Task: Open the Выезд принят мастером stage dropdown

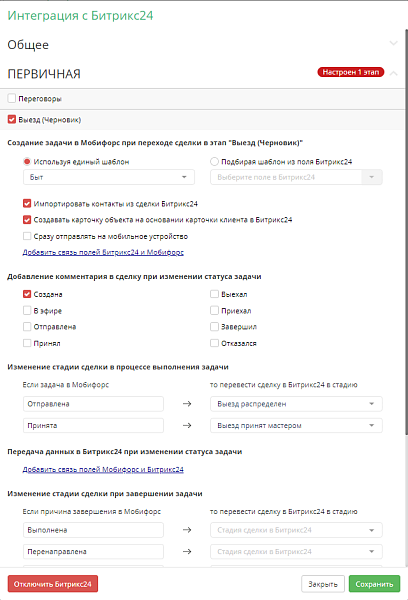Action: point(296,426)
